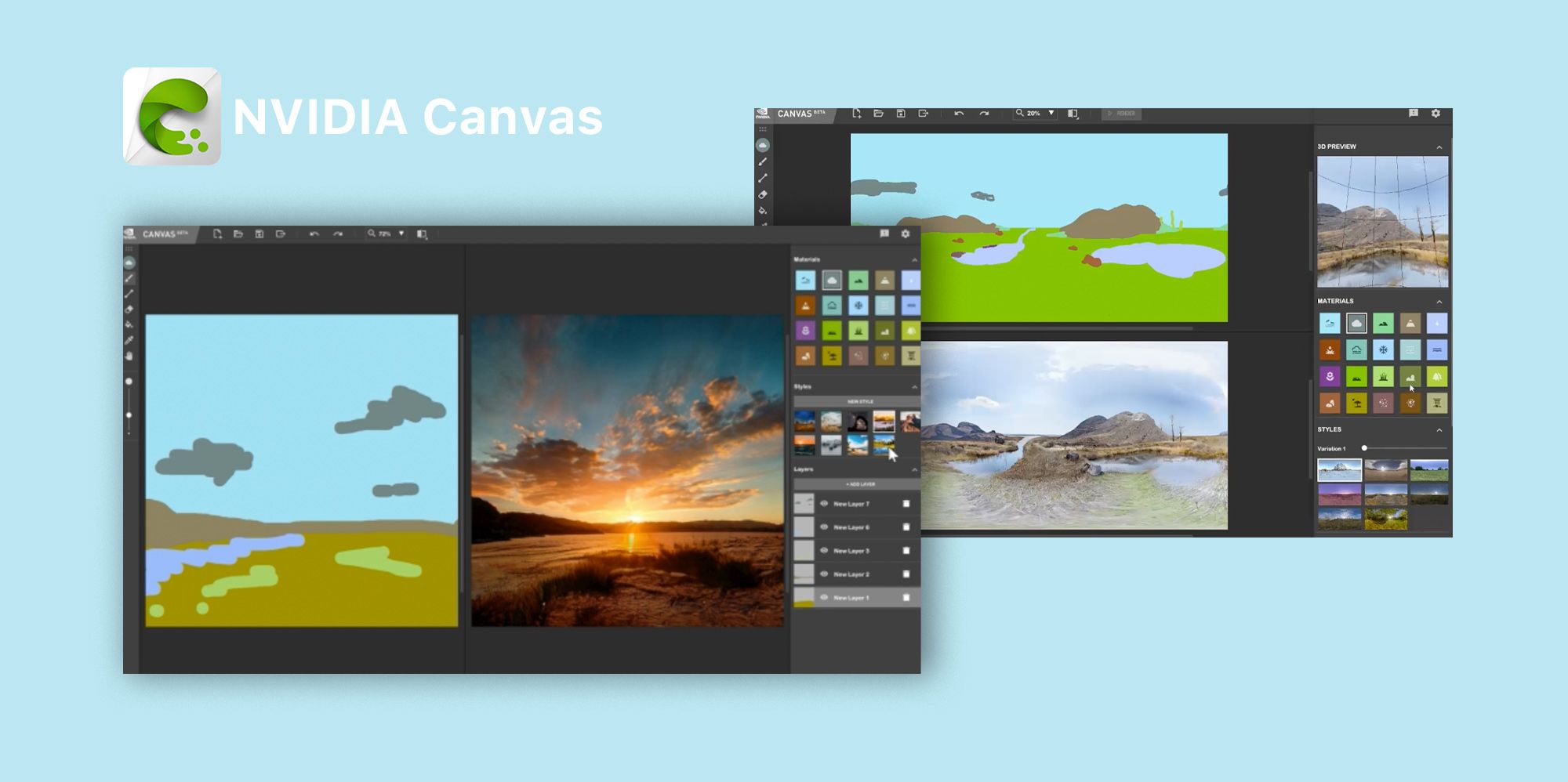This screenshot has height=782, width=1568.
Task: Select the brush tool in the front Canvas window
Action: point(129,278)
